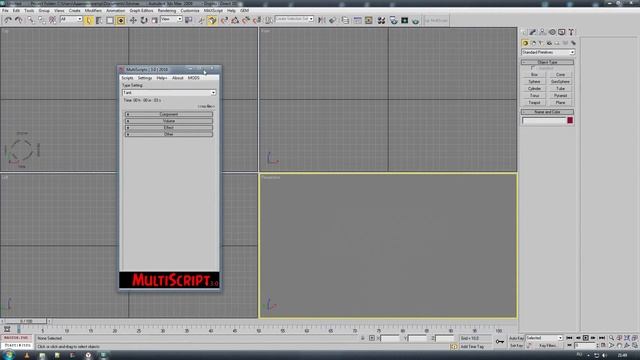Toggle Set Key mode button
This screenshot has width=640, height=360.
pyautogui.click(x=516, y=346)
